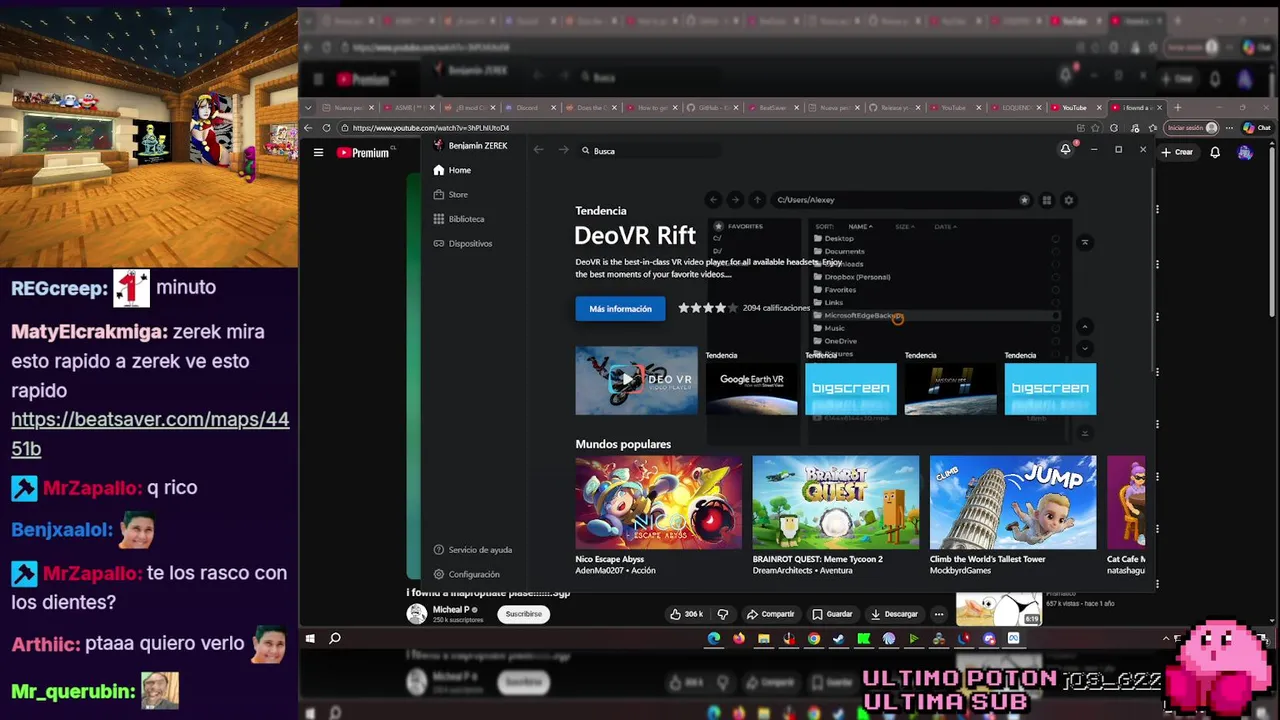Open the beatsaver.com maps link in chat

point(150,434)
